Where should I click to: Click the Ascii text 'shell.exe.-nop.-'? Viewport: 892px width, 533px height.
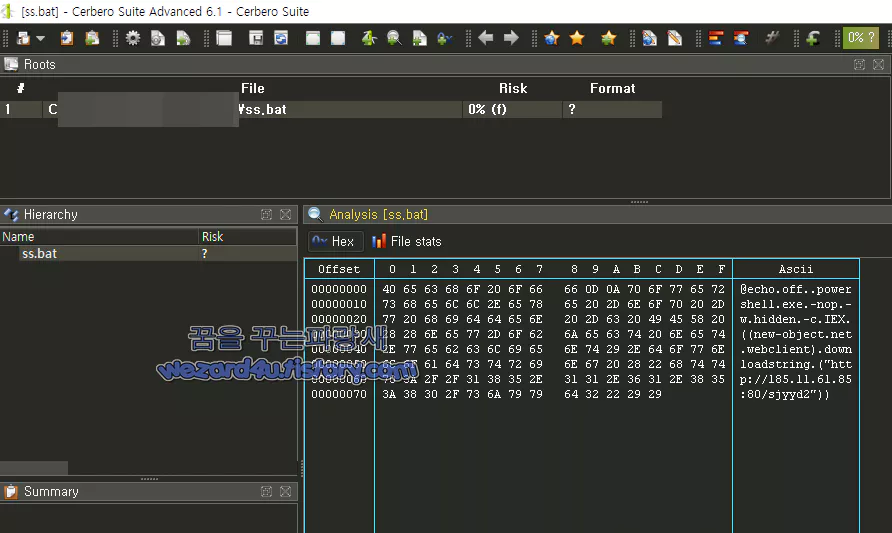[x=795, y=304]
